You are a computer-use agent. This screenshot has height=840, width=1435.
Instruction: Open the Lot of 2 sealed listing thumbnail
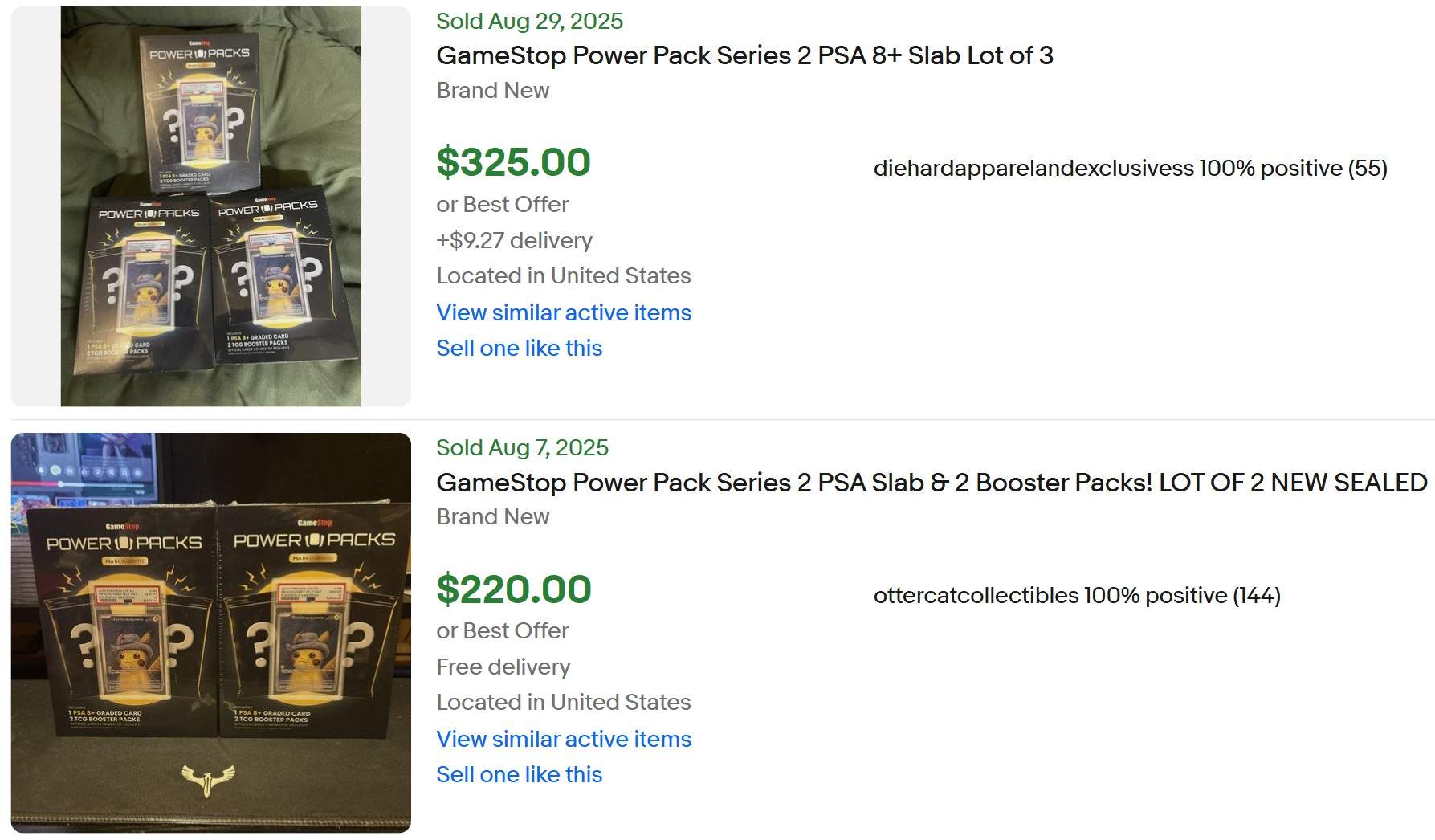pyautogui.click(x=210, y=632)
